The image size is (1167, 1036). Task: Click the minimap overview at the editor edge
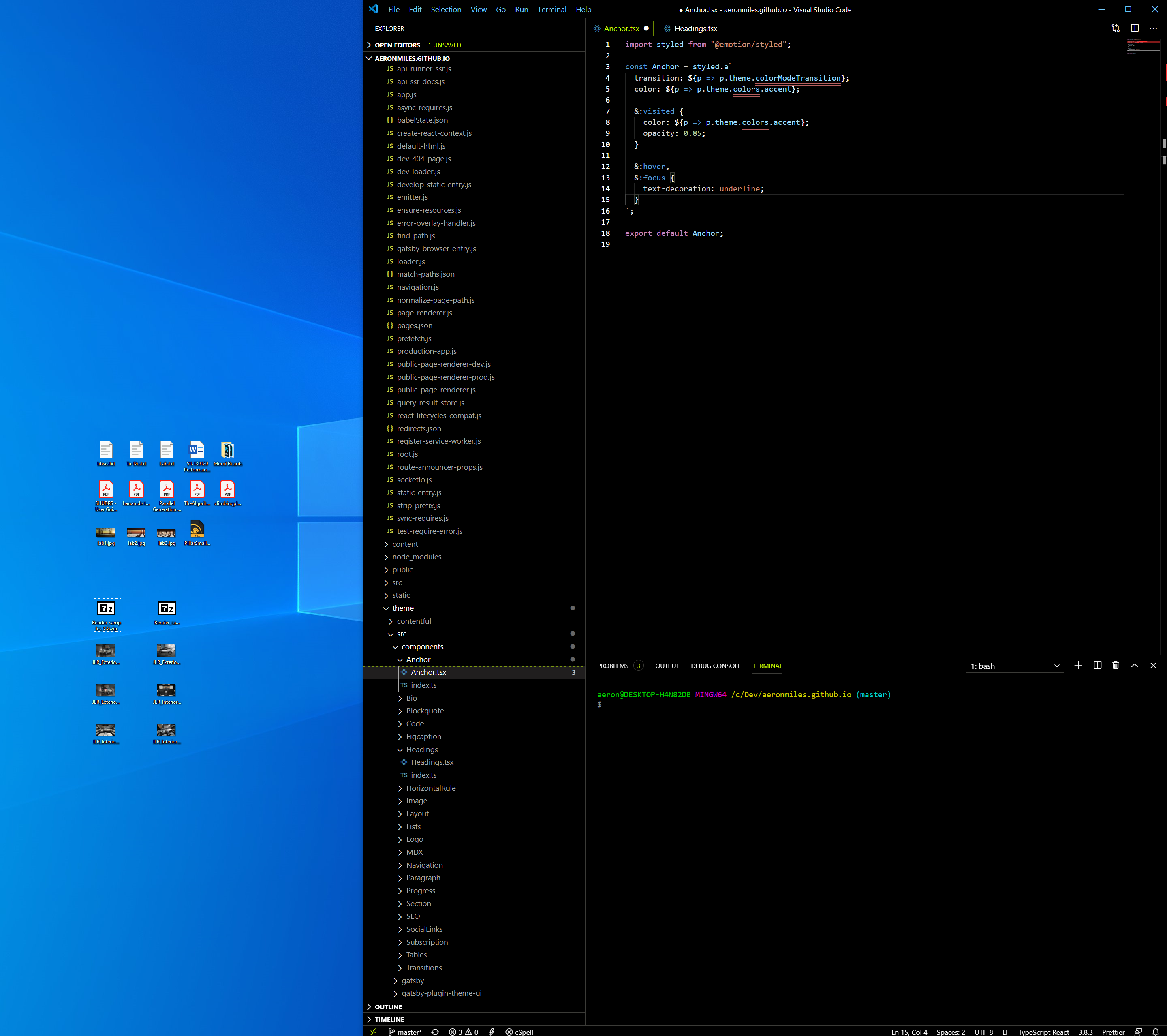(1142, 47)
